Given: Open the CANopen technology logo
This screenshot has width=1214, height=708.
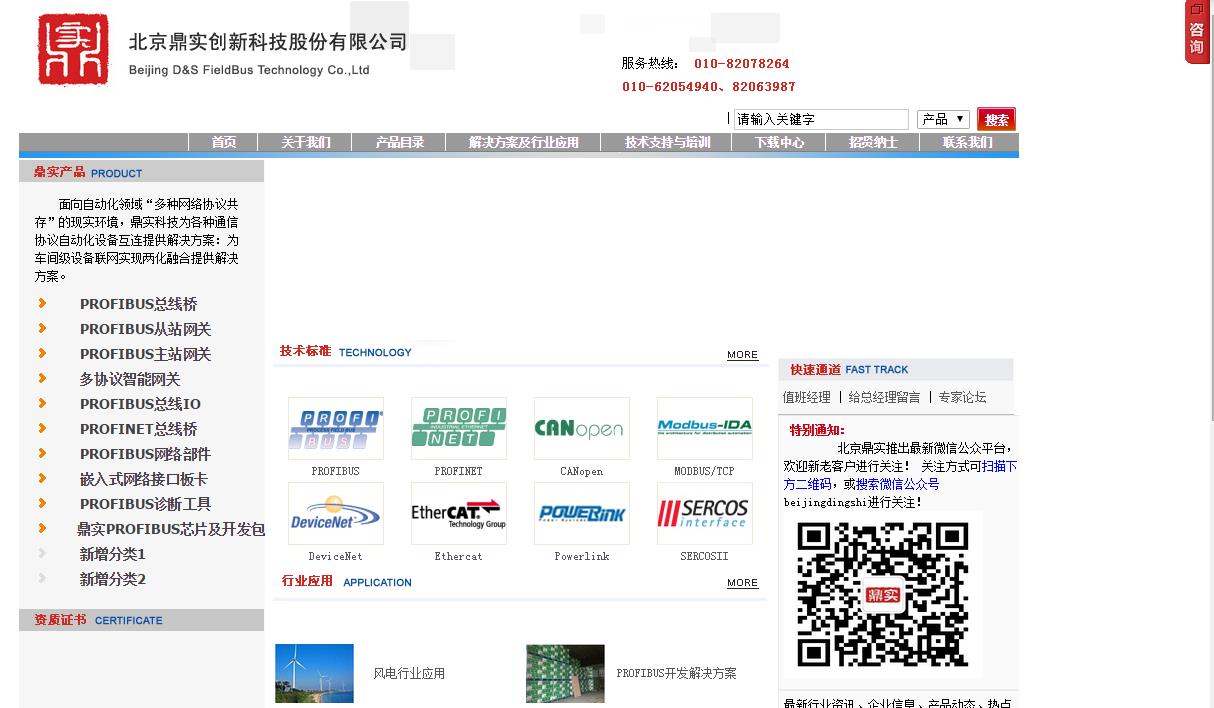Looking at the screenshot, I should tap(581, 428).
